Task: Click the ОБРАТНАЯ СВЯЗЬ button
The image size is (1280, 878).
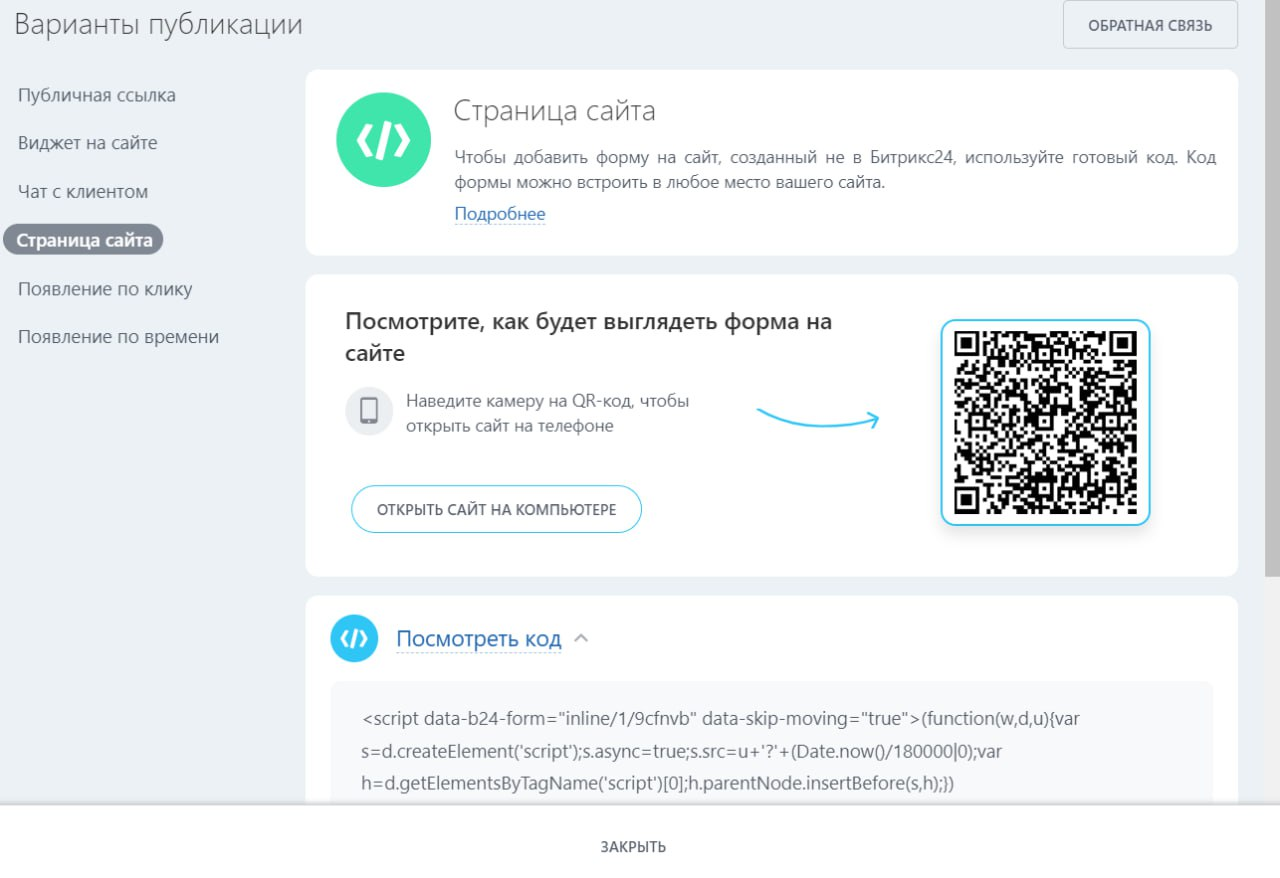Action: [1150, 25]
